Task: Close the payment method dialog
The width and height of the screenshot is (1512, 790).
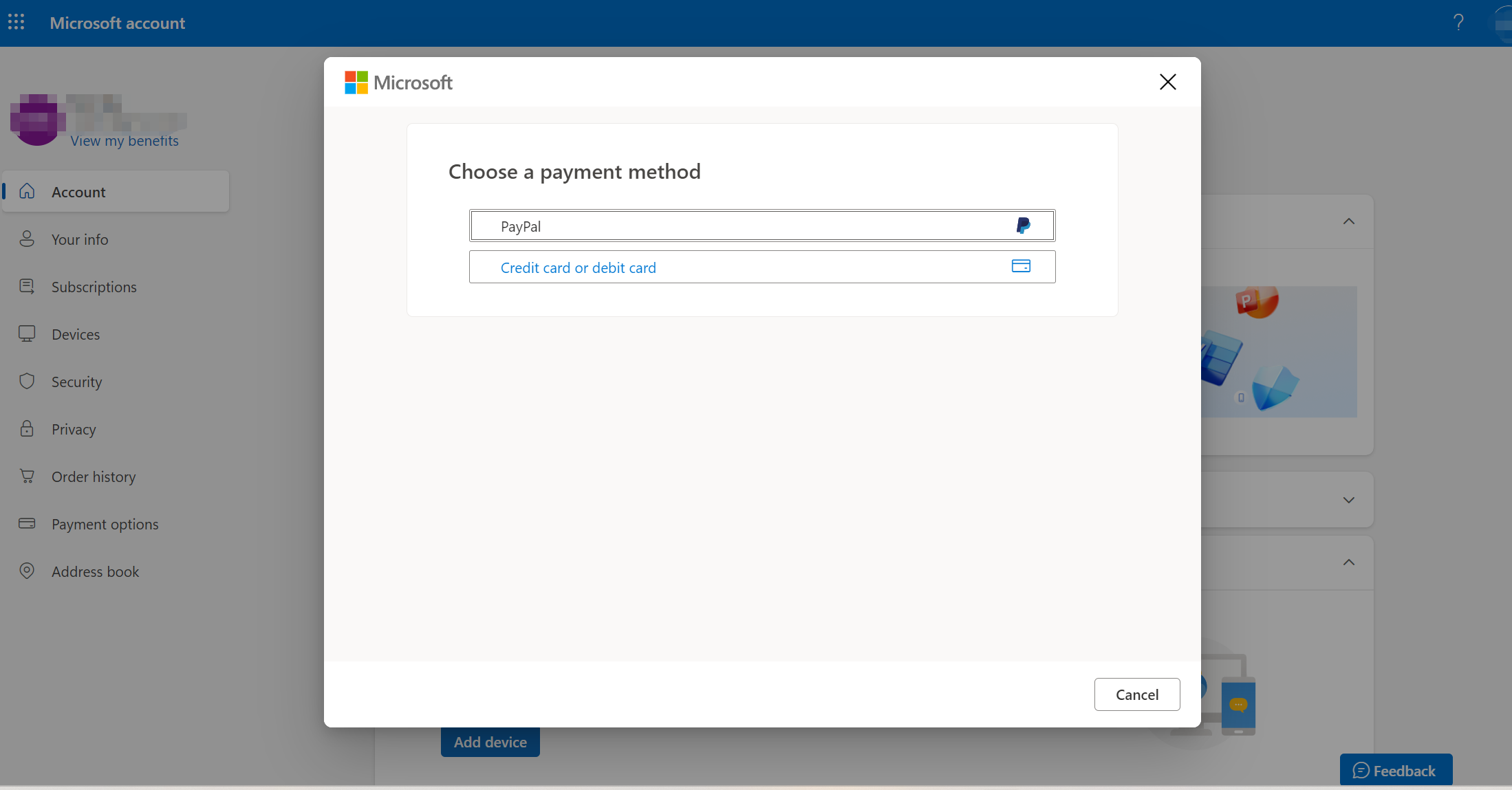Action: (1167, 82)
